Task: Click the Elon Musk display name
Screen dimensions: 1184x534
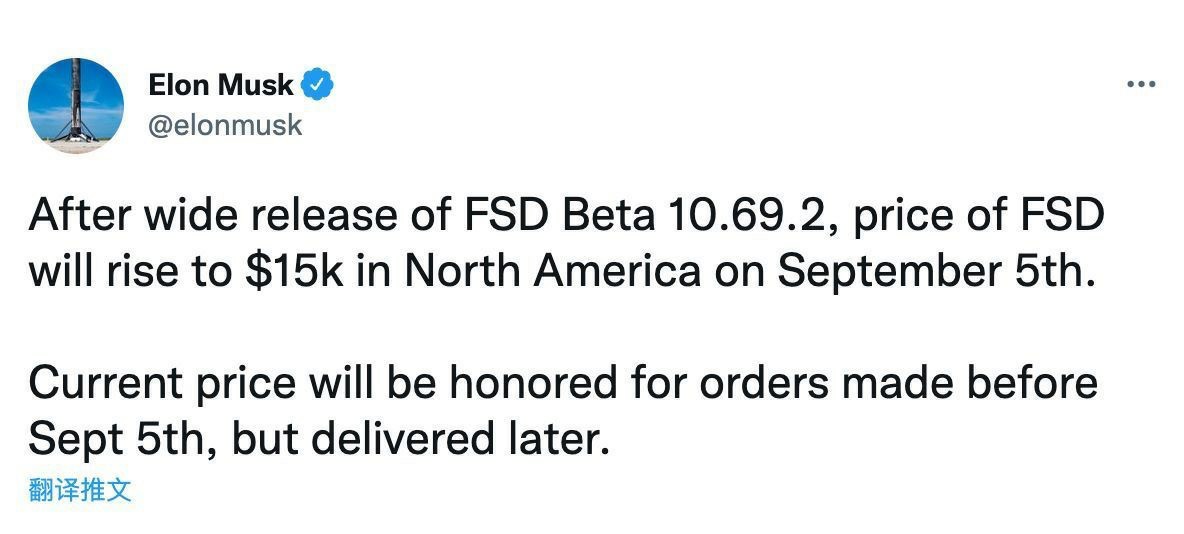Action: [221, 85]
